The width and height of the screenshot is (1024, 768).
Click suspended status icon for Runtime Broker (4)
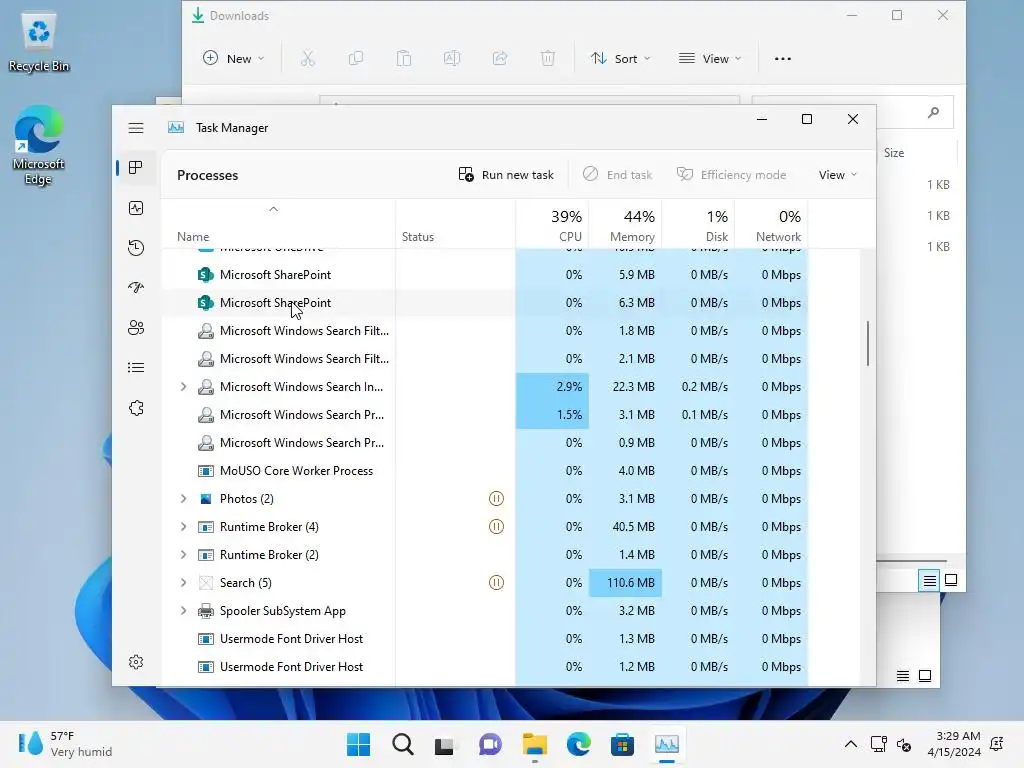pyautogui.click(x=496, y=526)
